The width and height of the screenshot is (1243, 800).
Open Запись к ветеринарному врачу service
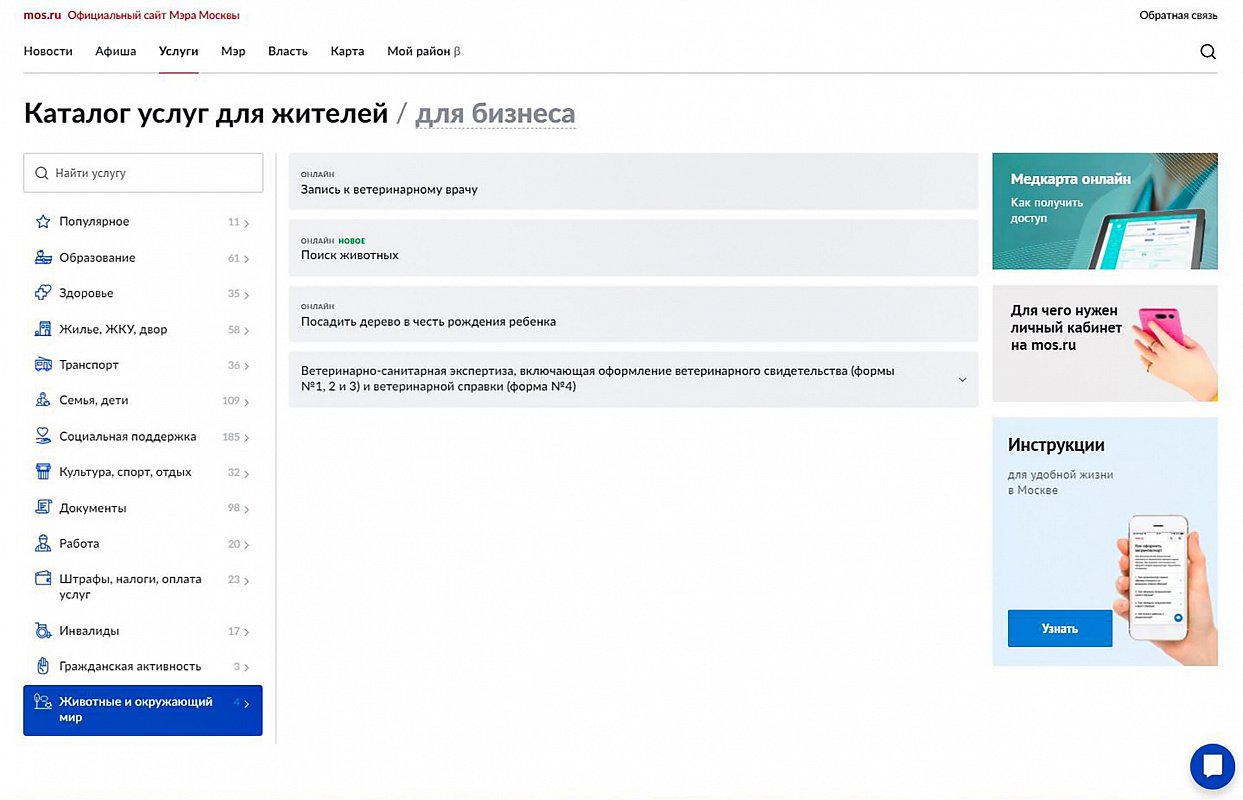pos(389,189)
